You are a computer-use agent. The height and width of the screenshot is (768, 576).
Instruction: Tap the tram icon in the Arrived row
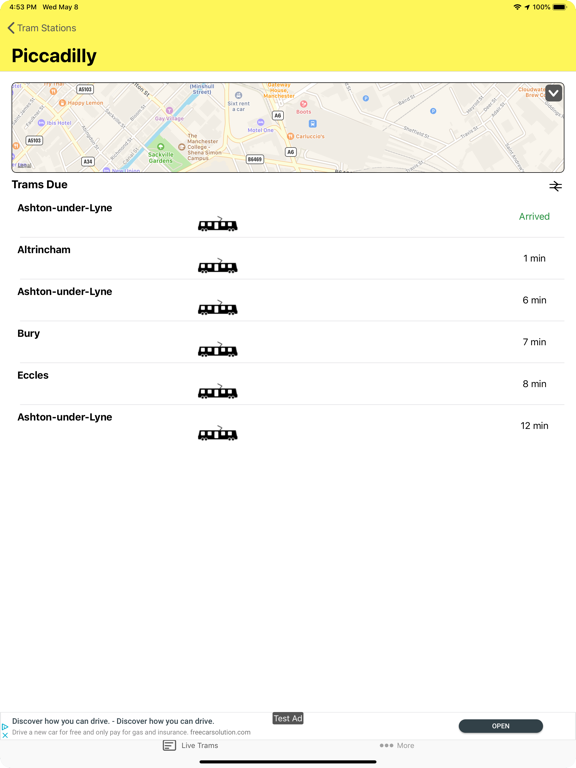click(217, 224)
